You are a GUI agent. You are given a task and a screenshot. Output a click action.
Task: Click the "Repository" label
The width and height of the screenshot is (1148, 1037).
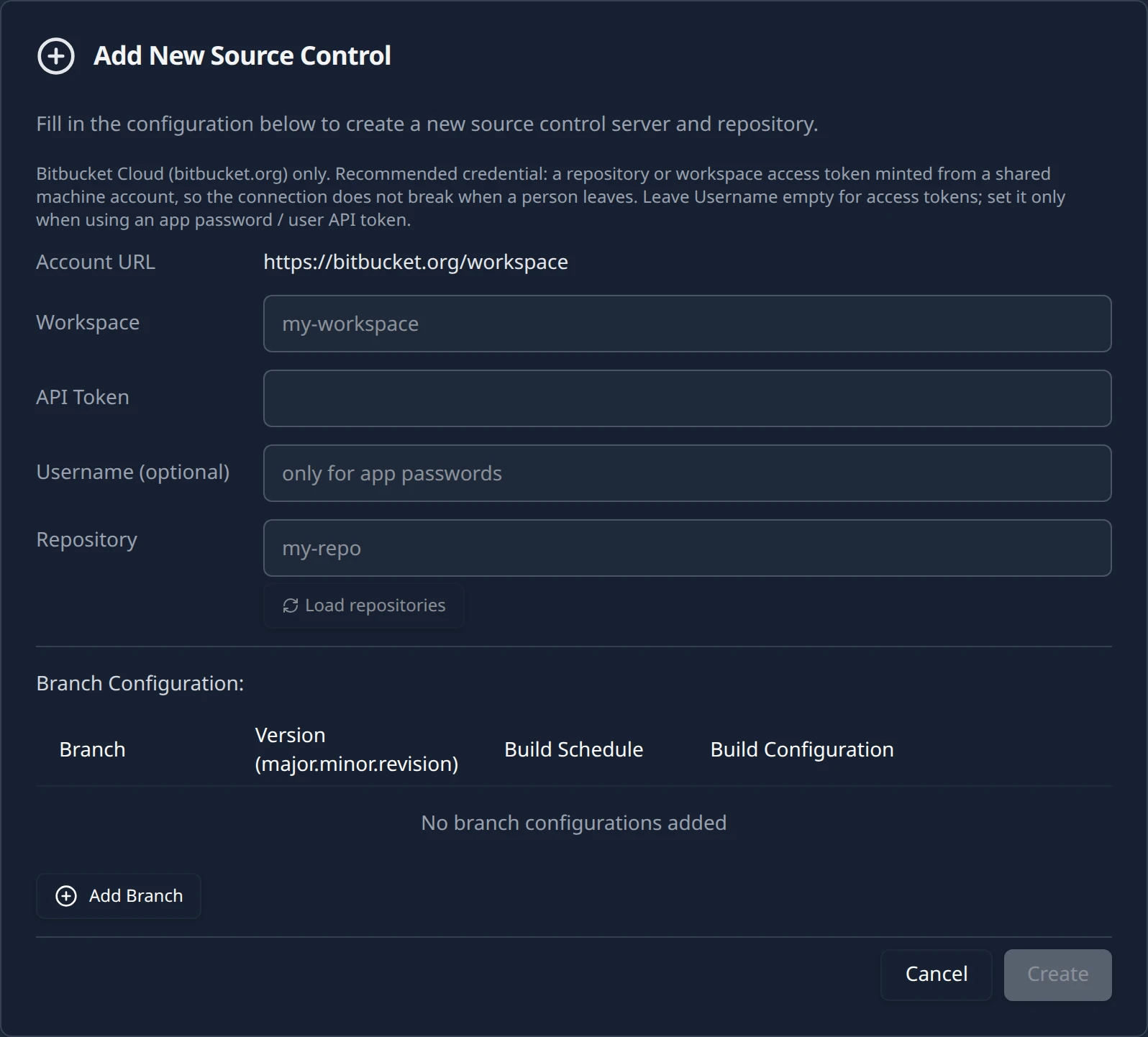(x=87, y=540)
